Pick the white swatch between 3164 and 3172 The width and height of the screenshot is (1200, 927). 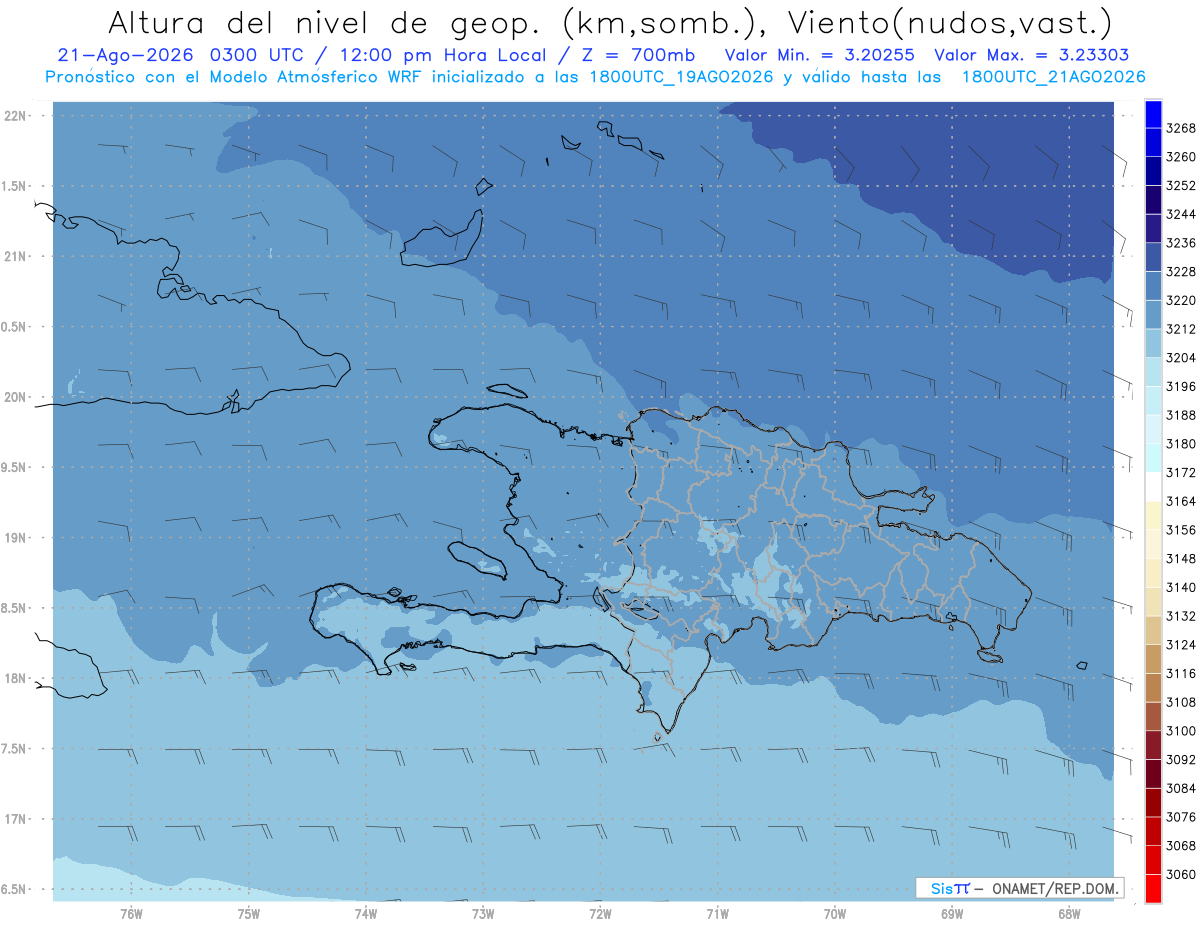(x=1153, y=486)
